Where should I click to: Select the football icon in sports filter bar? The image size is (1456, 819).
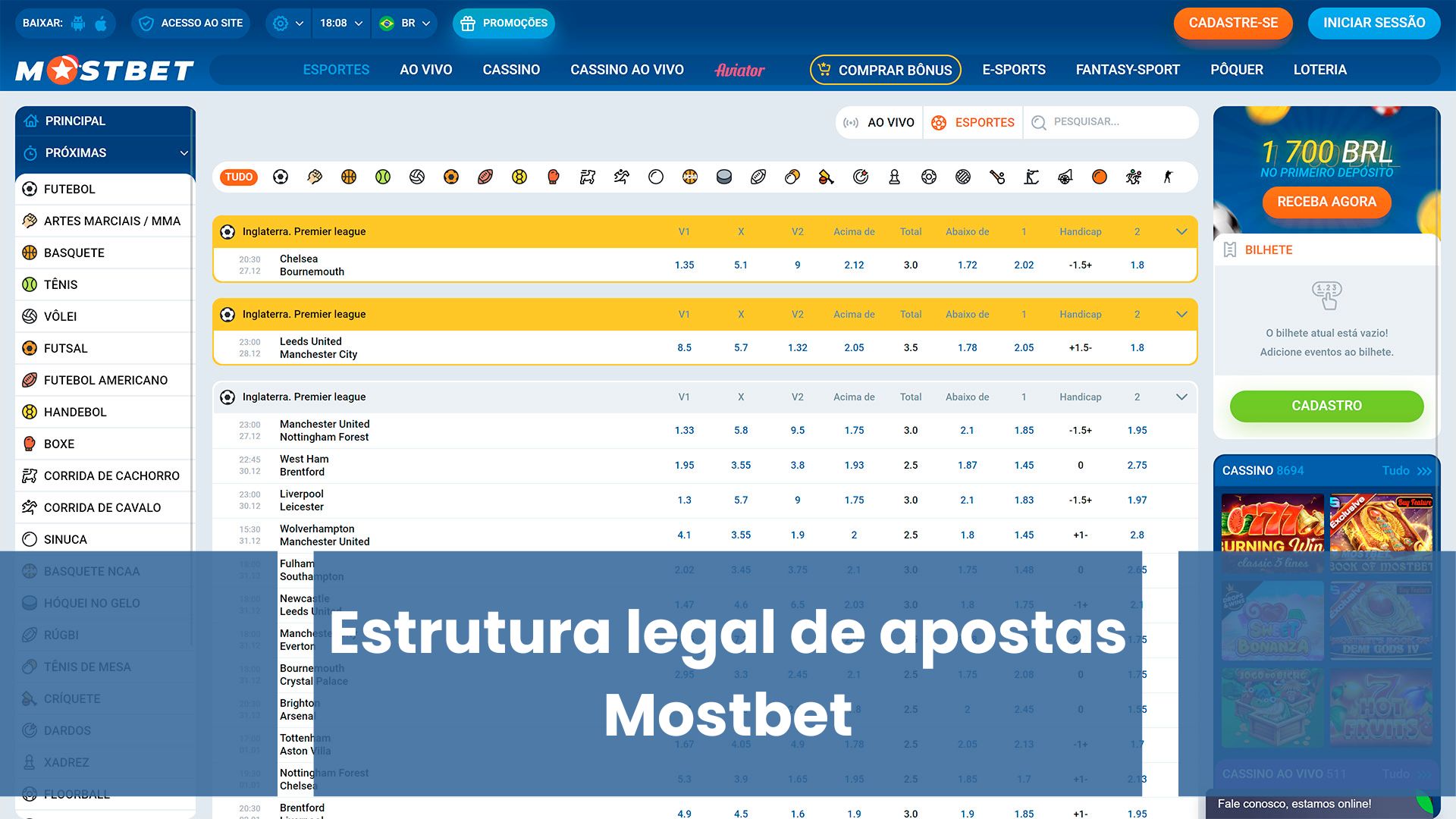pyautogui.click(x=281, y=177)
